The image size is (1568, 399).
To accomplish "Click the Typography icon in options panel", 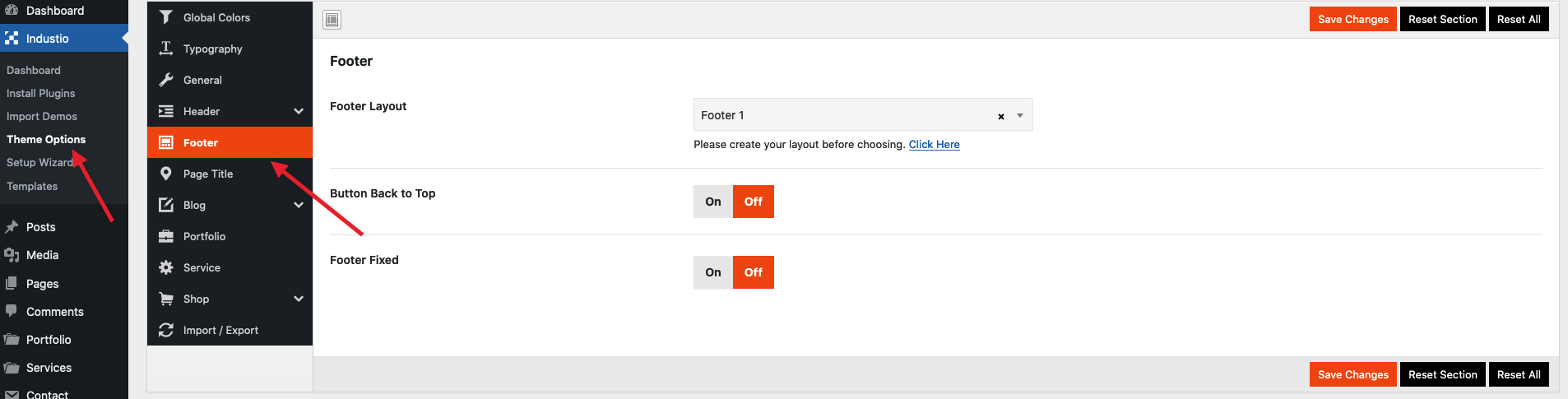I will tap(166, 49).
